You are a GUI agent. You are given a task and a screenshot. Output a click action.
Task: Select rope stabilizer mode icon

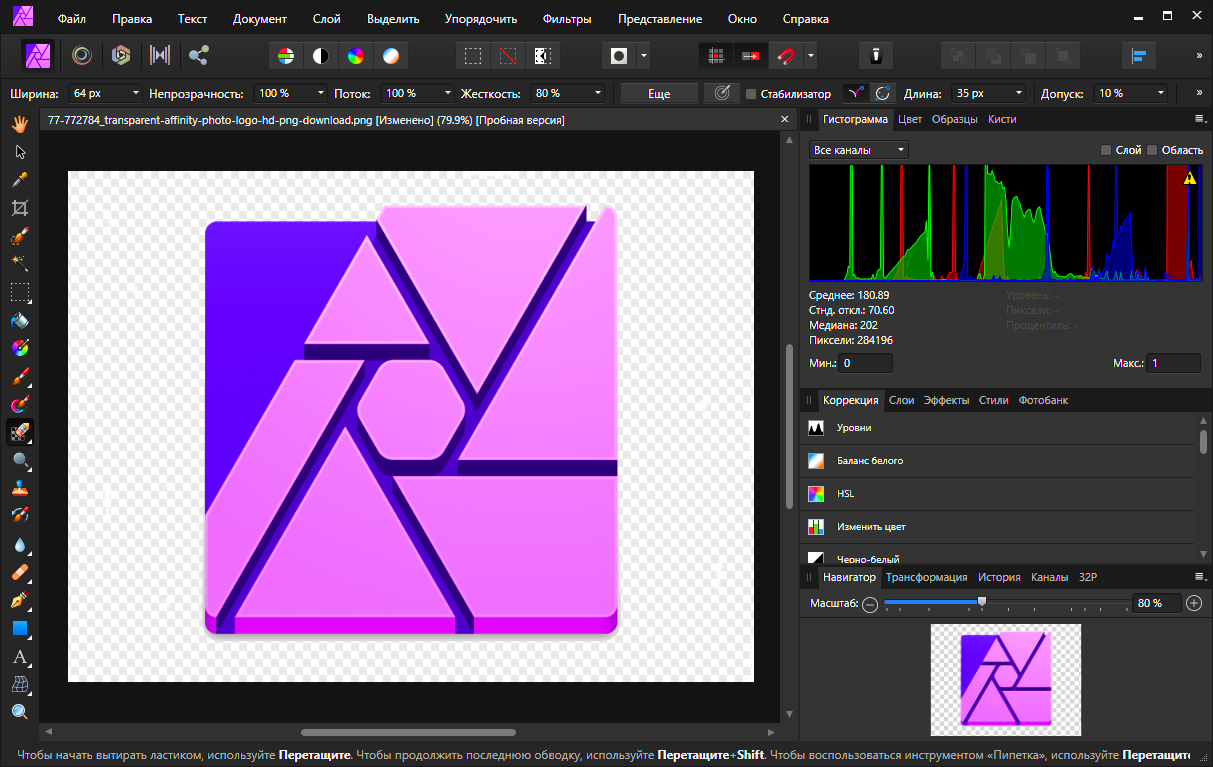click(855, 93)
